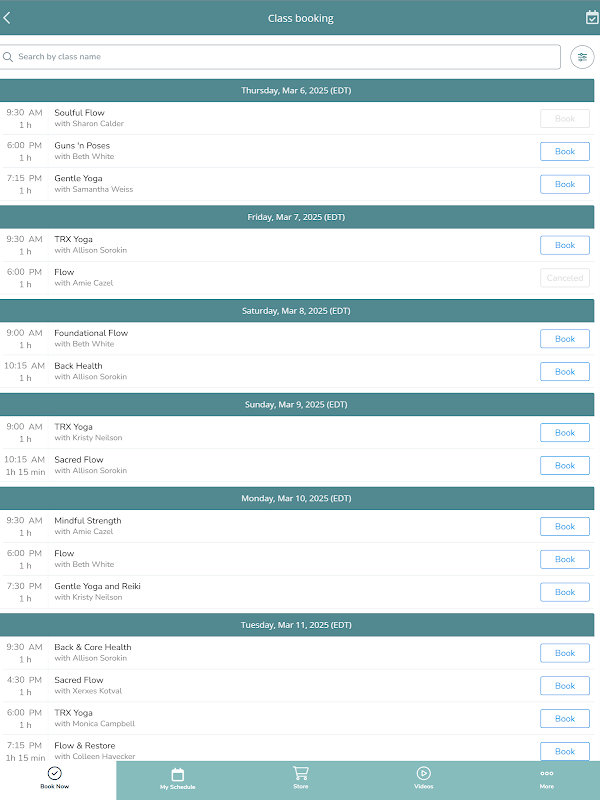Book Sunday Sacred Flow class
This screenshot has height=800, width=600.
[x=564, y=465]
